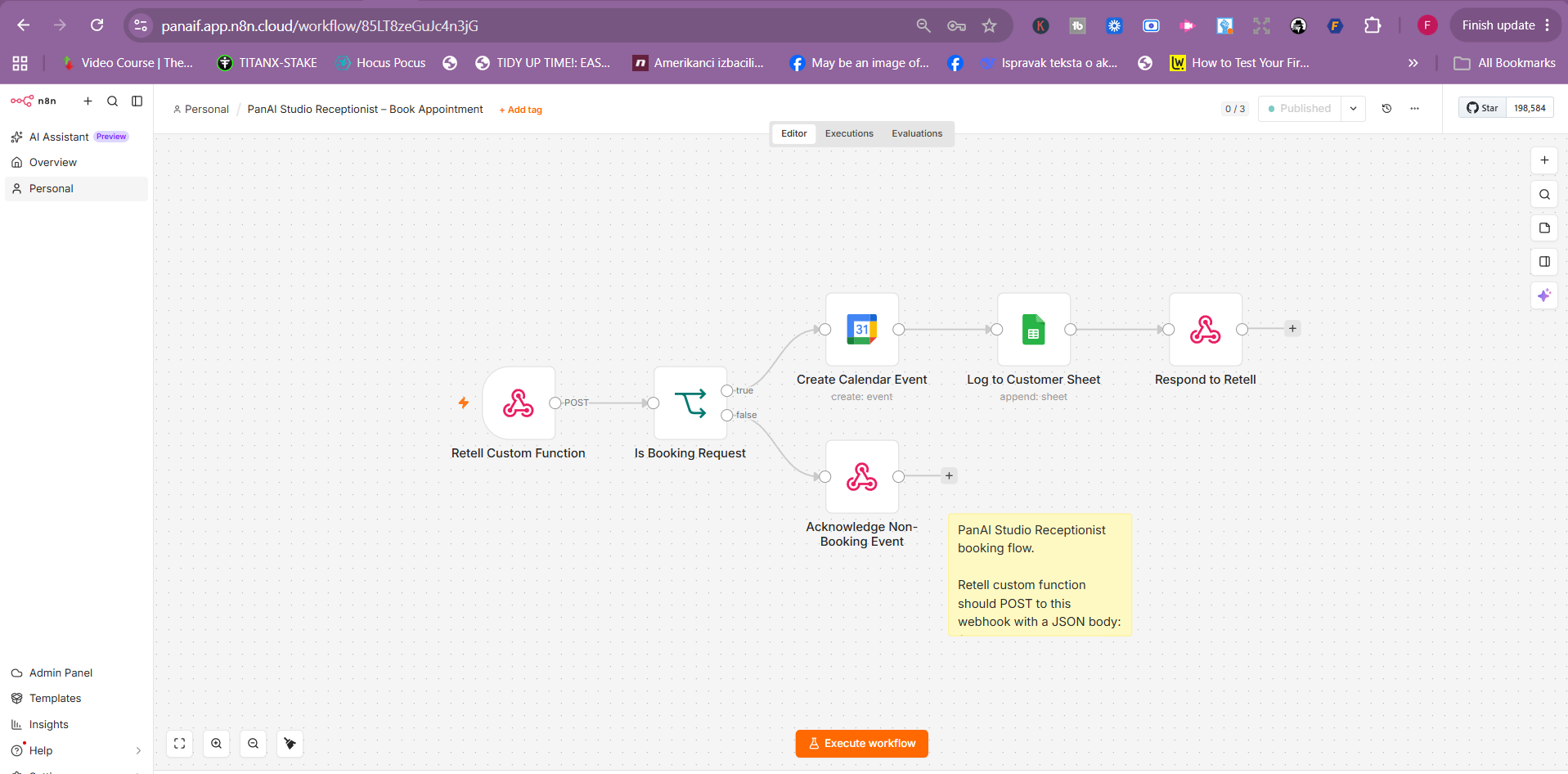The width and height of the screenshot is (1568, 774).
Task: Open the Published dropdown arrow
Action: (x=1353, y=108)
